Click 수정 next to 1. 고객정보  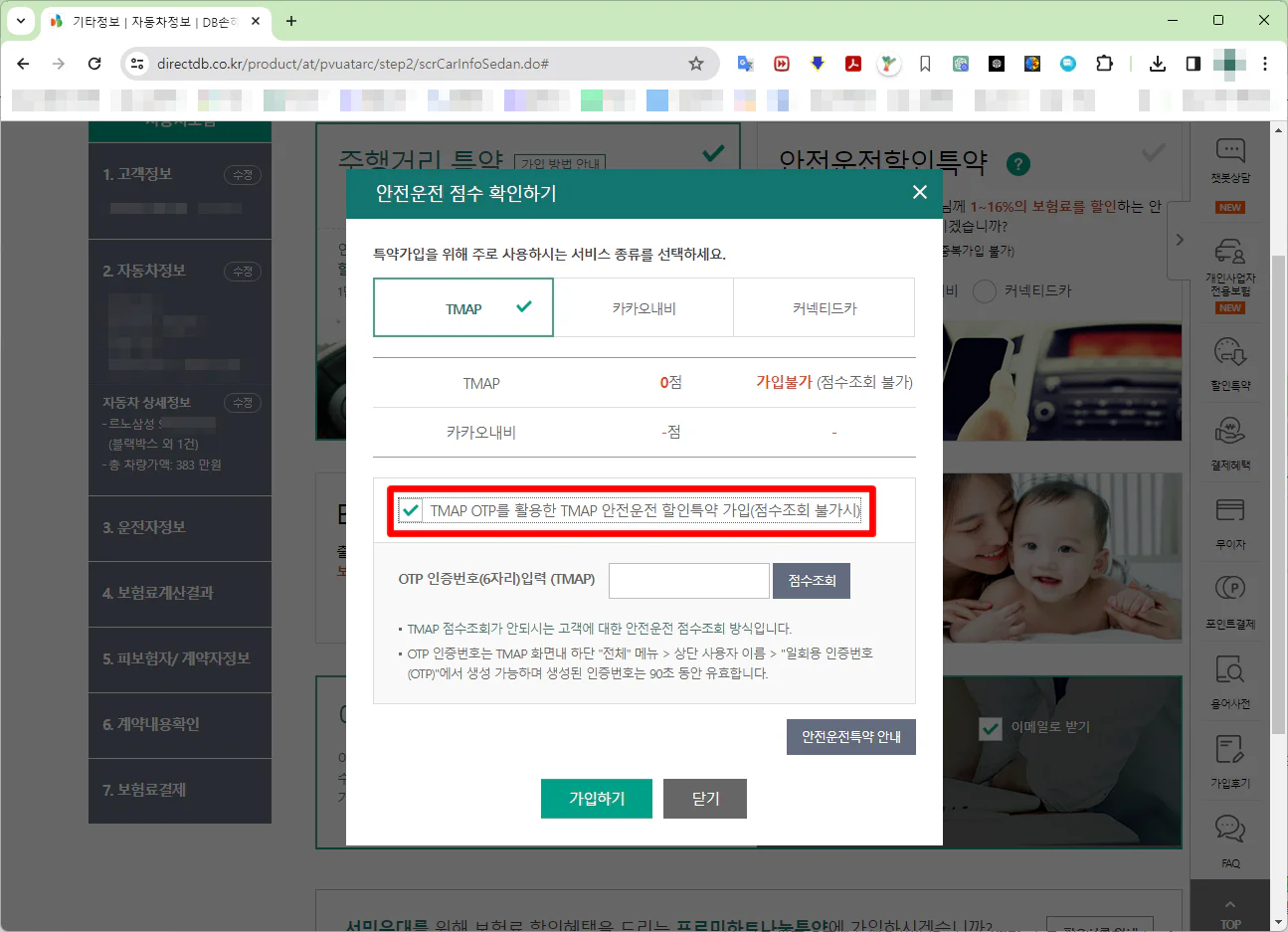tap(243, 175)
